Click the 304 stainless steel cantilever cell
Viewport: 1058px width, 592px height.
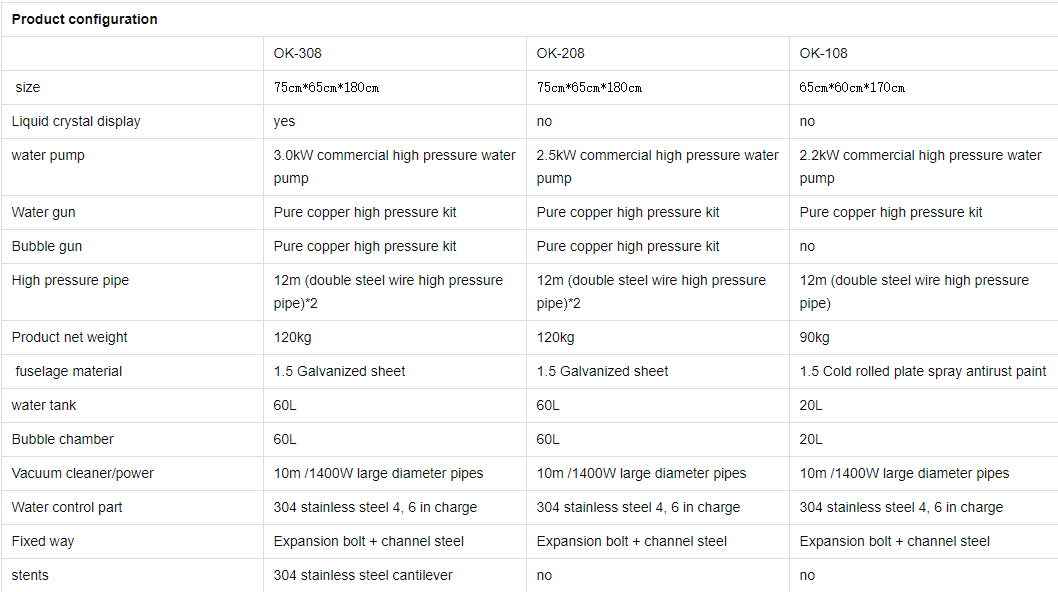point(363,575)
